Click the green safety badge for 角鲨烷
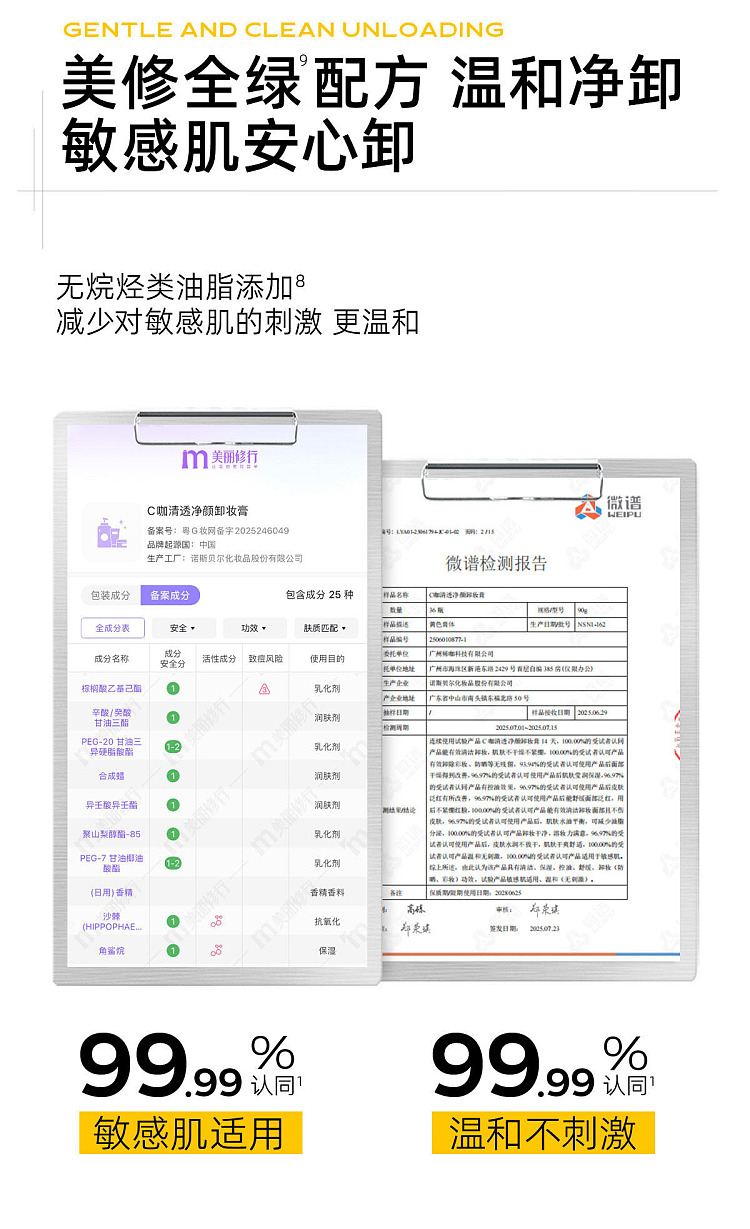750x1229 pixels. click(x=173, y=950)
